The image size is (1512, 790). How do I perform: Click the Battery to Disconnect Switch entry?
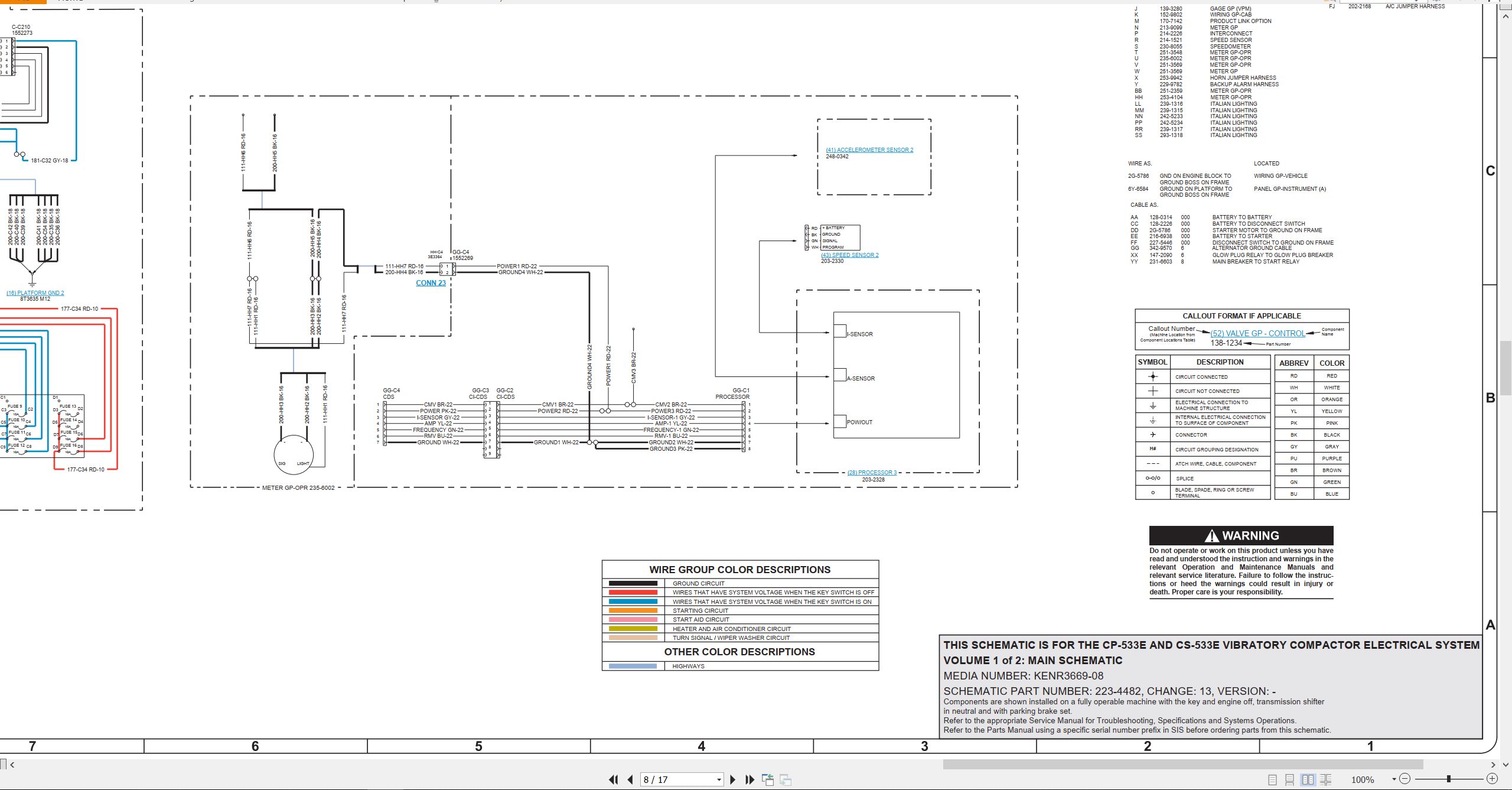1259,223
